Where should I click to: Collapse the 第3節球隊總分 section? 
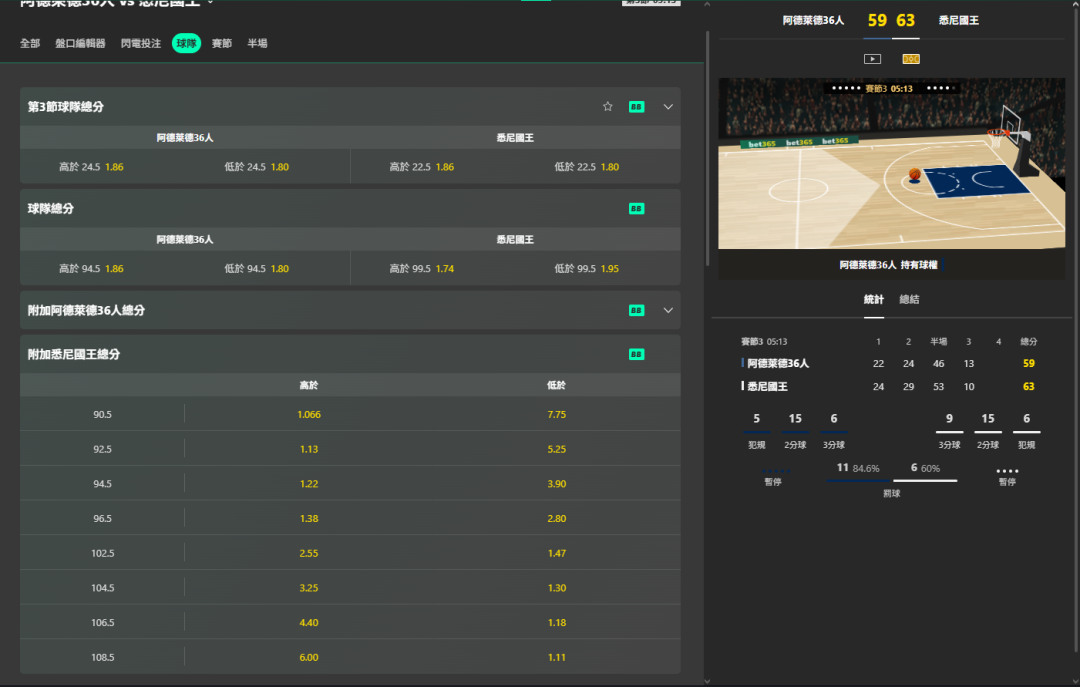pos(669,107)
